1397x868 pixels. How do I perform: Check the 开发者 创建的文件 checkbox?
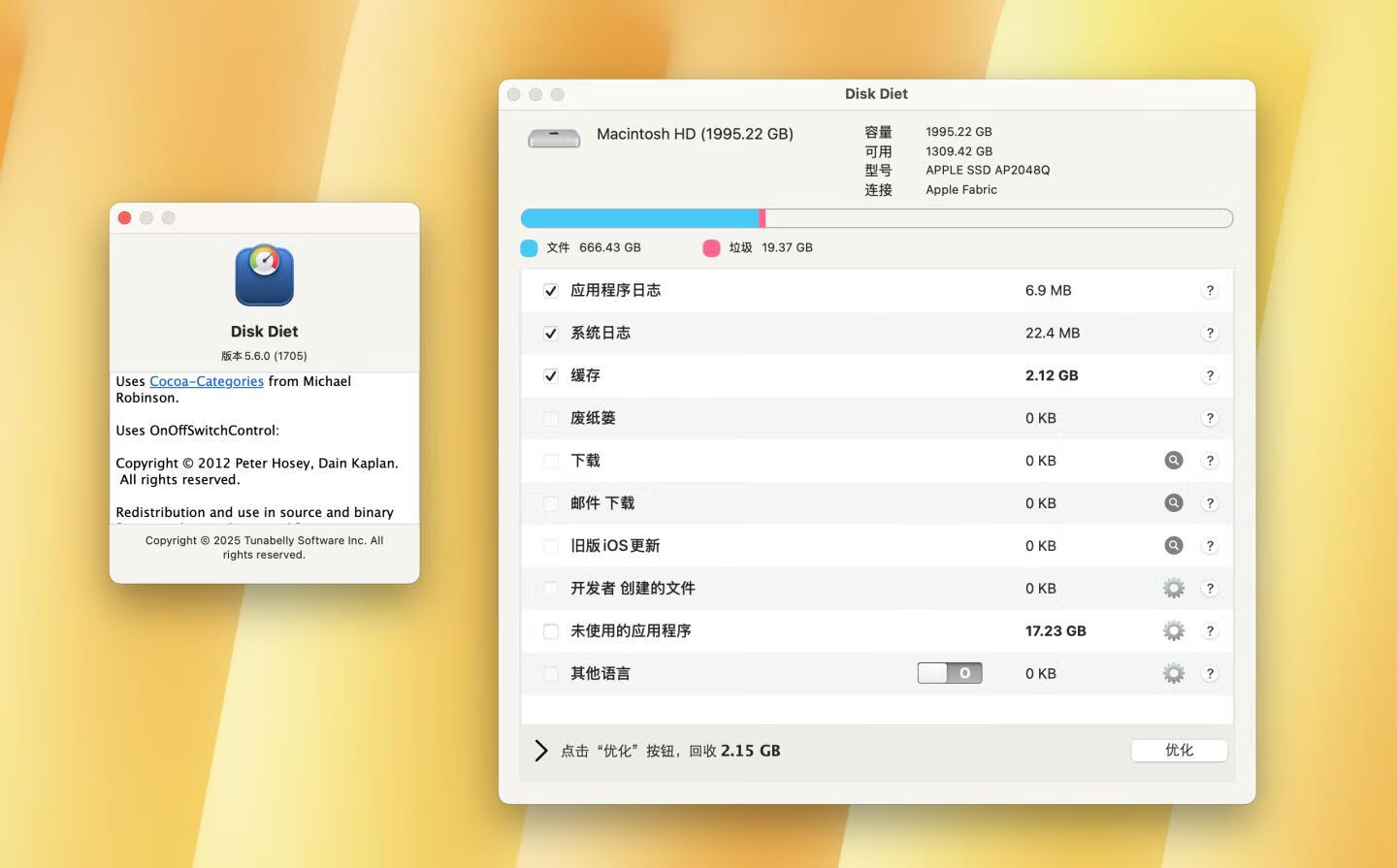(551, 589)
